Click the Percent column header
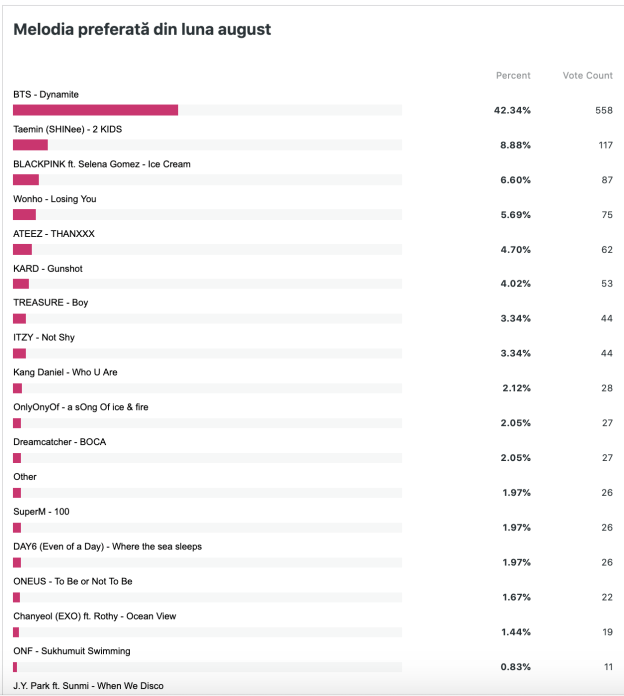The image size is (624, 696). pyautogui.click(x=513, y=76)
